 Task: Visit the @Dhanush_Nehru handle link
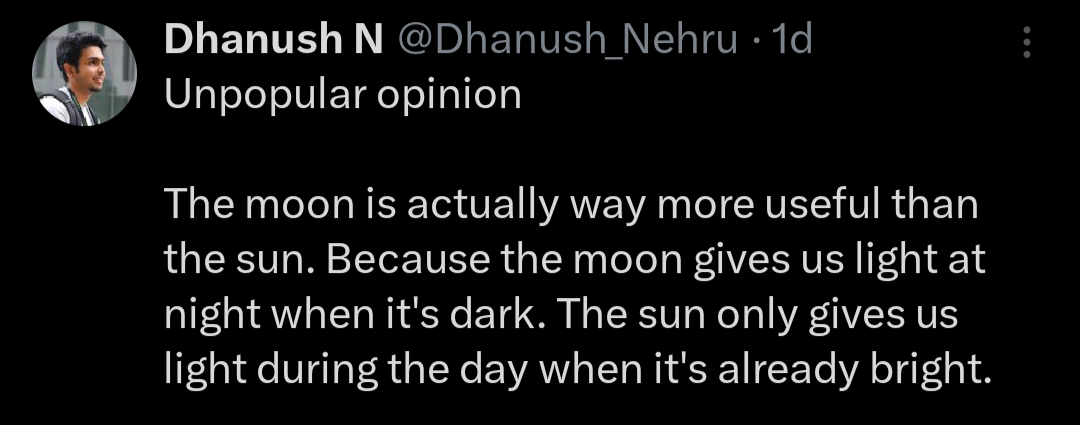(566, 40)
